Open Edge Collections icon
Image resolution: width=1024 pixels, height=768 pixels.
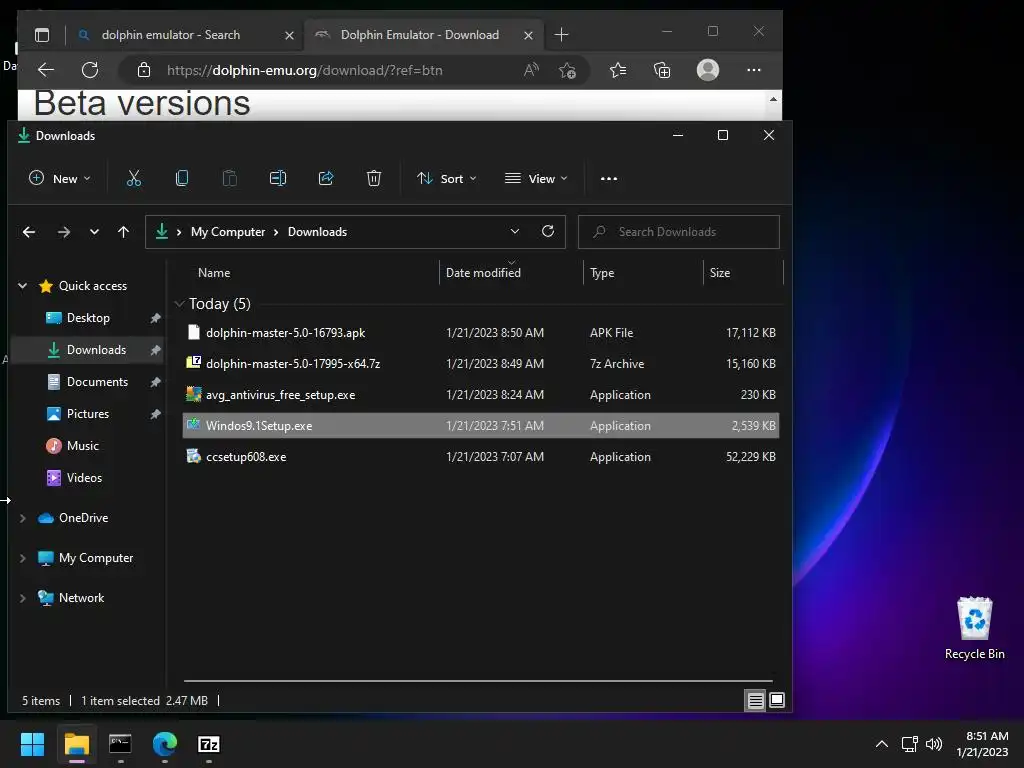662,70
